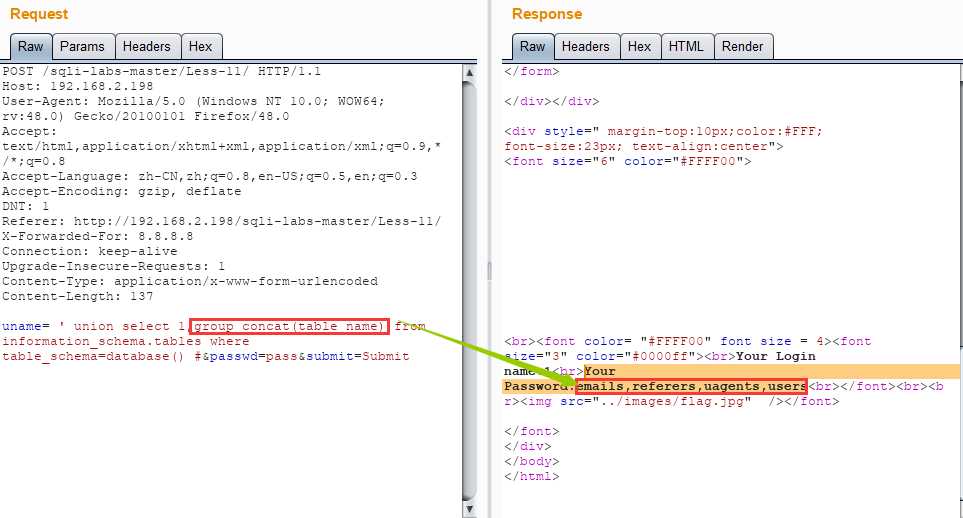Image resolution: width=963 pixels, height=518 pixels.
Task: Click the Request panel title
Action: pyautogui.click(x=39, y=14)
